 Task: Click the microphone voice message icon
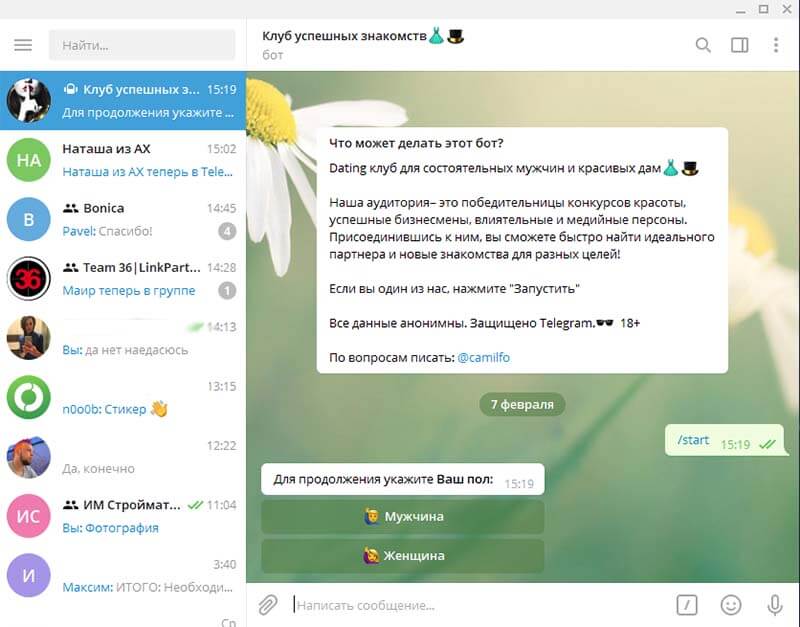pos(774,605)
